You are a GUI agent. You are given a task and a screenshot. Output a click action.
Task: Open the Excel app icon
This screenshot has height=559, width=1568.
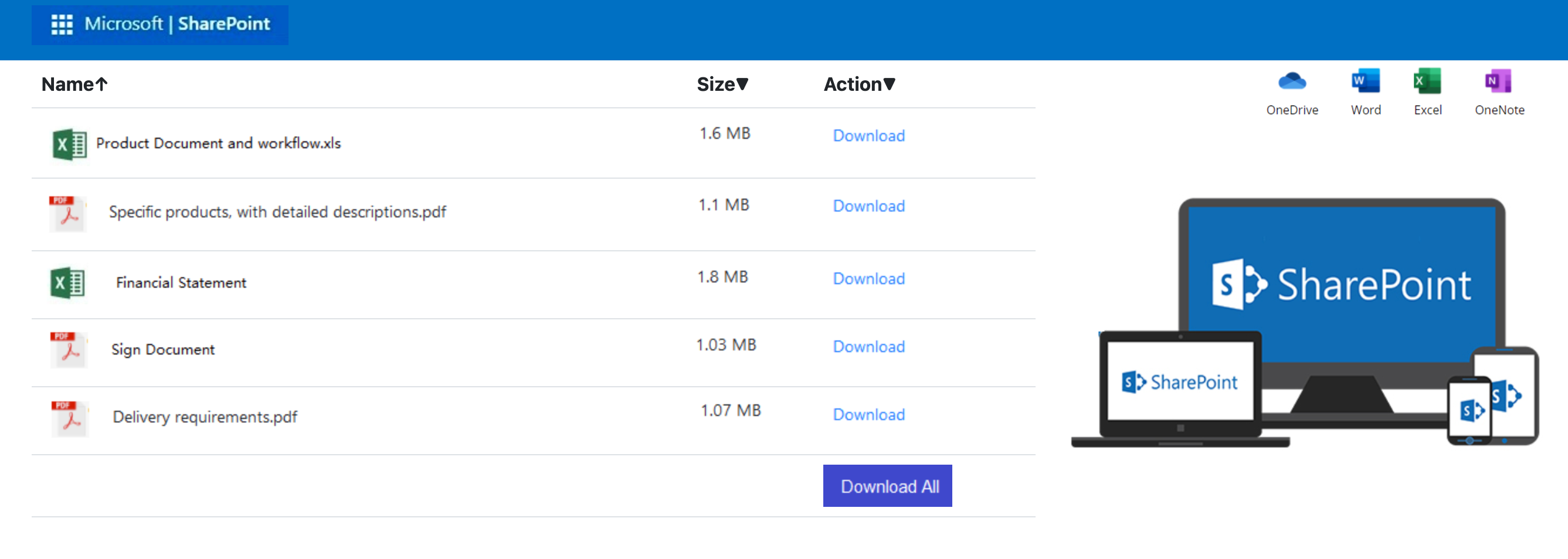[x=1427, y=81]
